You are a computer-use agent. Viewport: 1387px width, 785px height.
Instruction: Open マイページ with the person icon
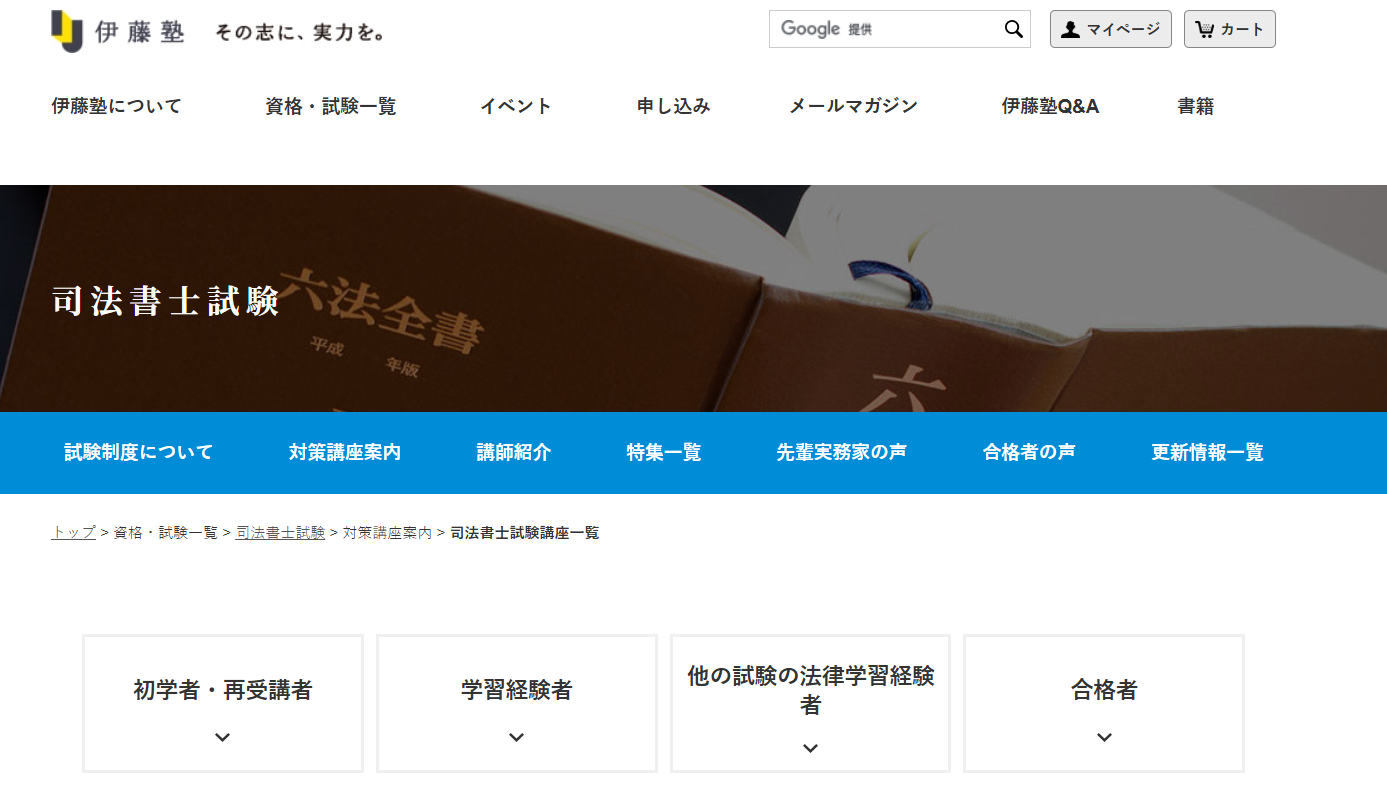click(1110, 29)
